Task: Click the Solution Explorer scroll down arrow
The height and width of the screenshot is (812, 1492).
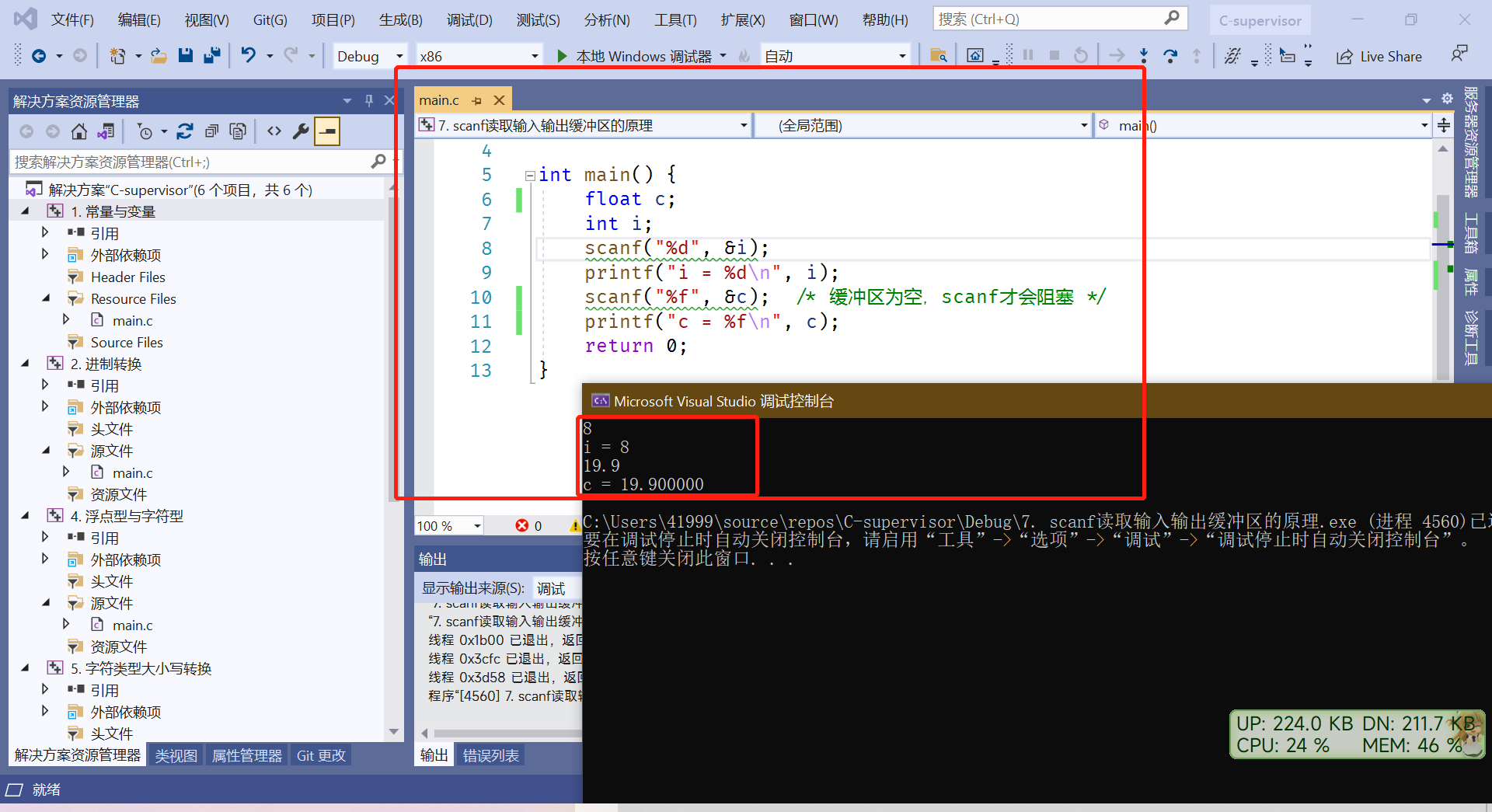Action: tap(393, 732)
